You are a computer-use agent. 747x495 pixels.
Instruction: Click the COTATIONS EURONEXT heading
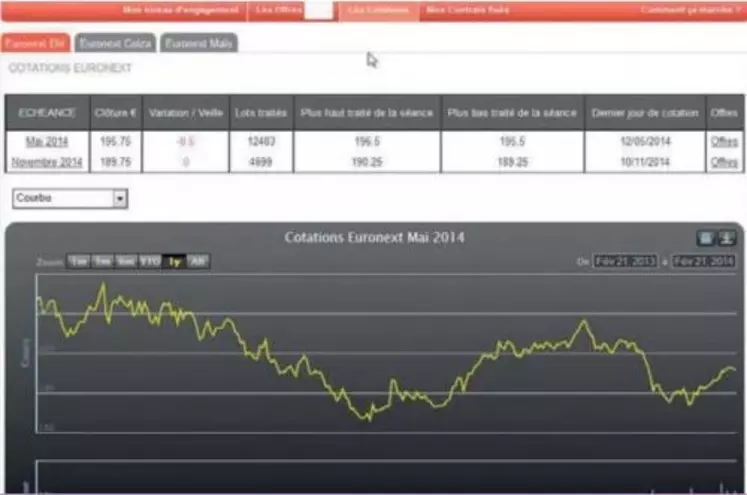point(70,68)
